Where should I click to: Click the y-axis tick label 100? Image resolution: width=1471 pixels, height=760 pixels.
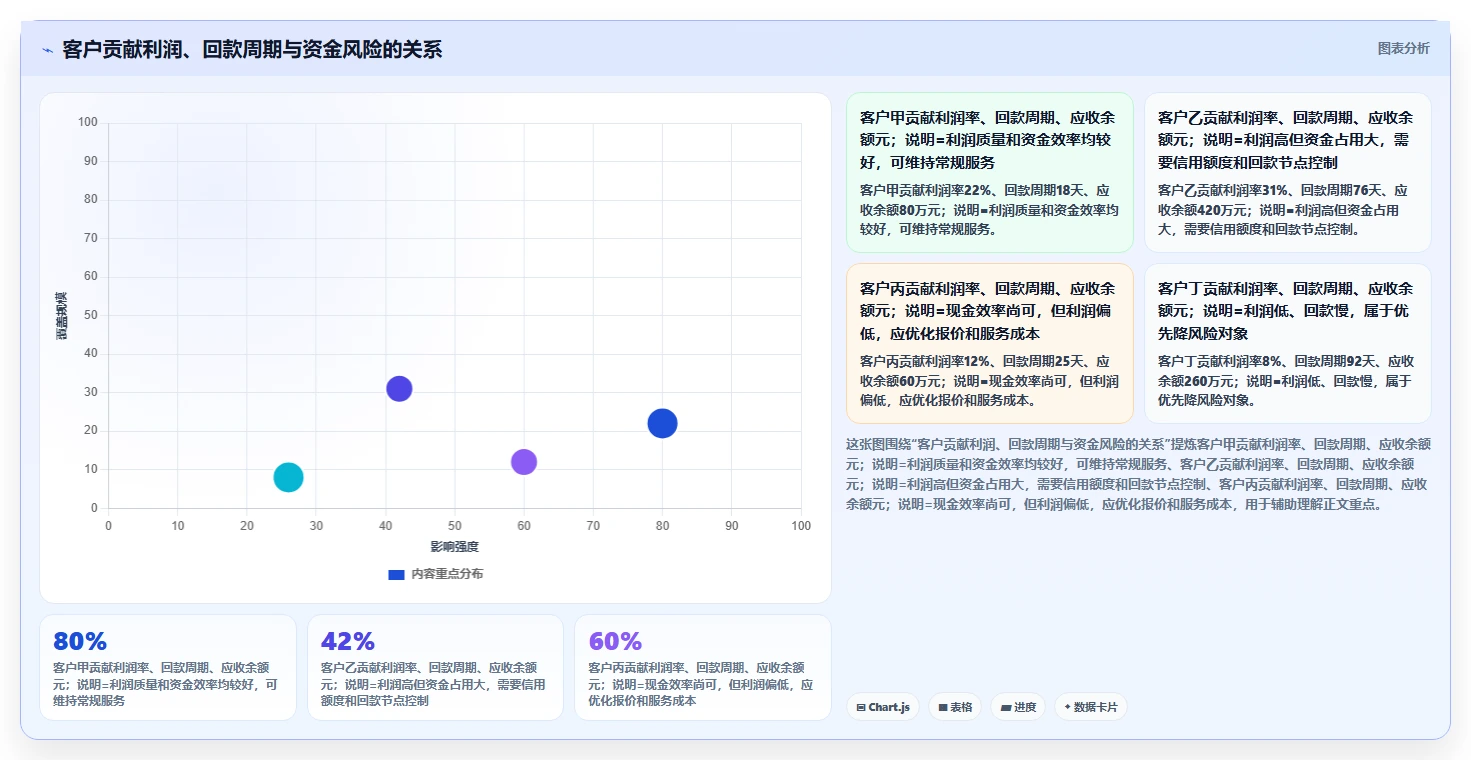coord(88,123)
